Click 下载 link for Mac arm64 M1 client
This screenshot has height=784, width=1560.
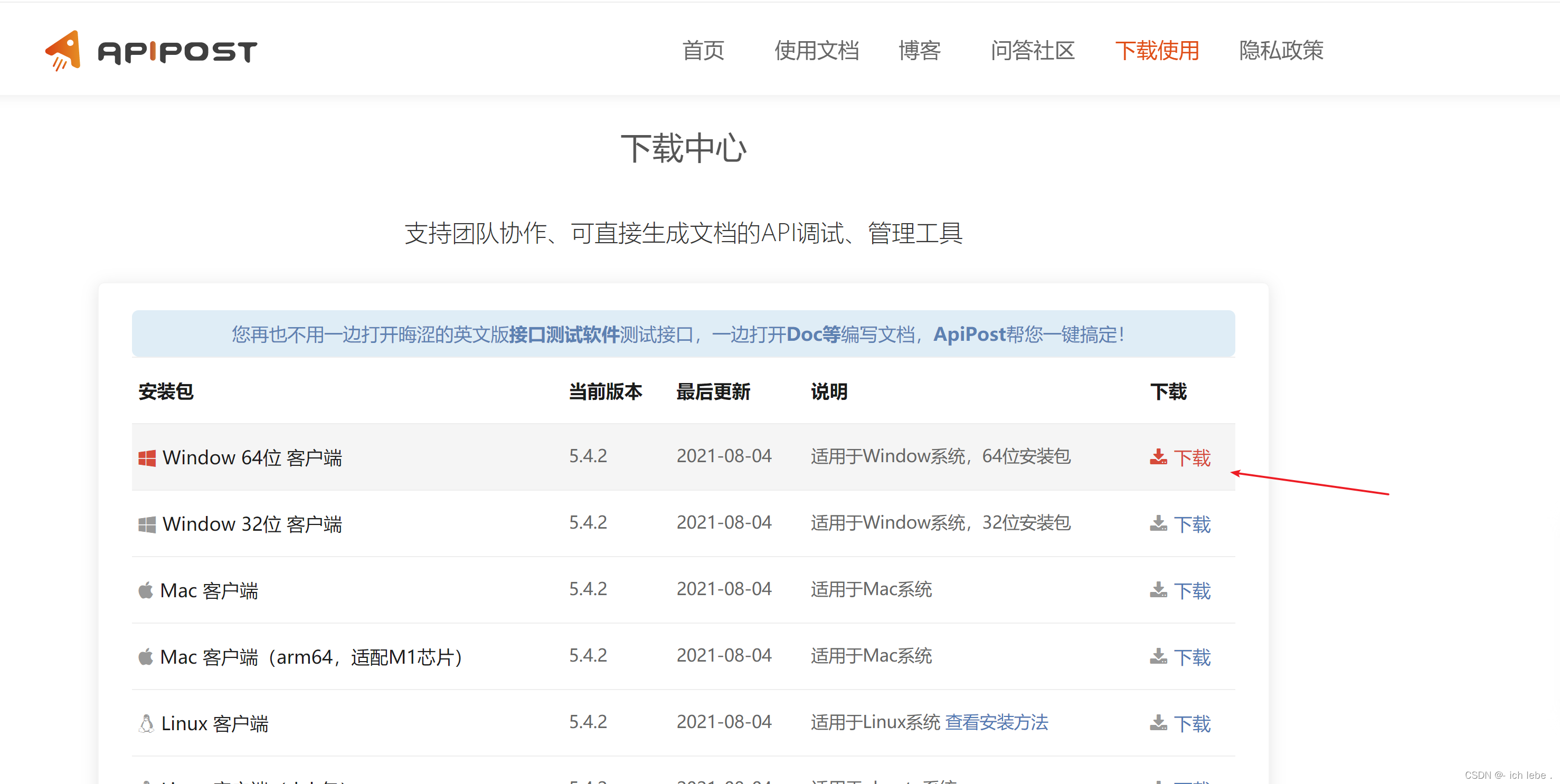coord(1192,657)
